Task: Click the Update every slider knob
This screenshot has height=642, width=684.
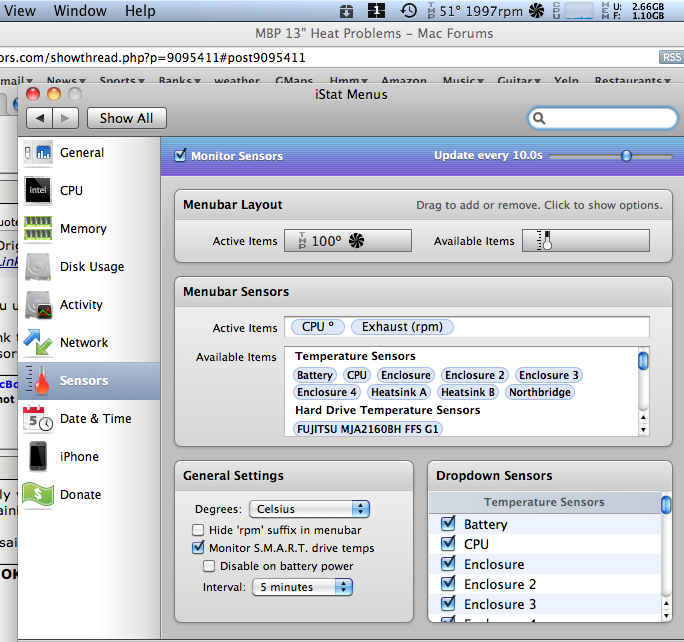Action: [x=626, y=156]
